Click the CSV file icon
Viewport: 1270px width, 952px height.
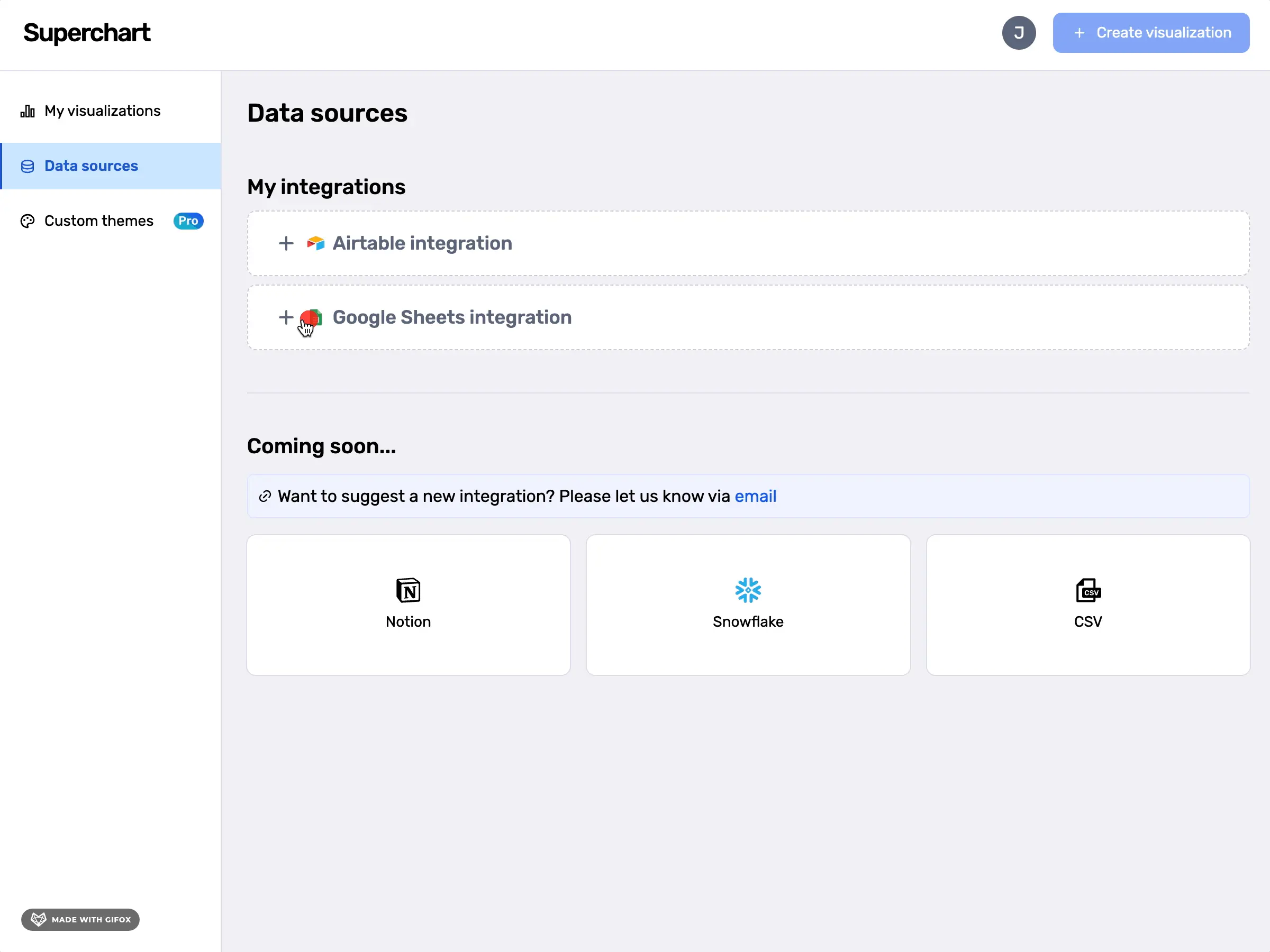pyautogui.click(x=1088, y=590)
